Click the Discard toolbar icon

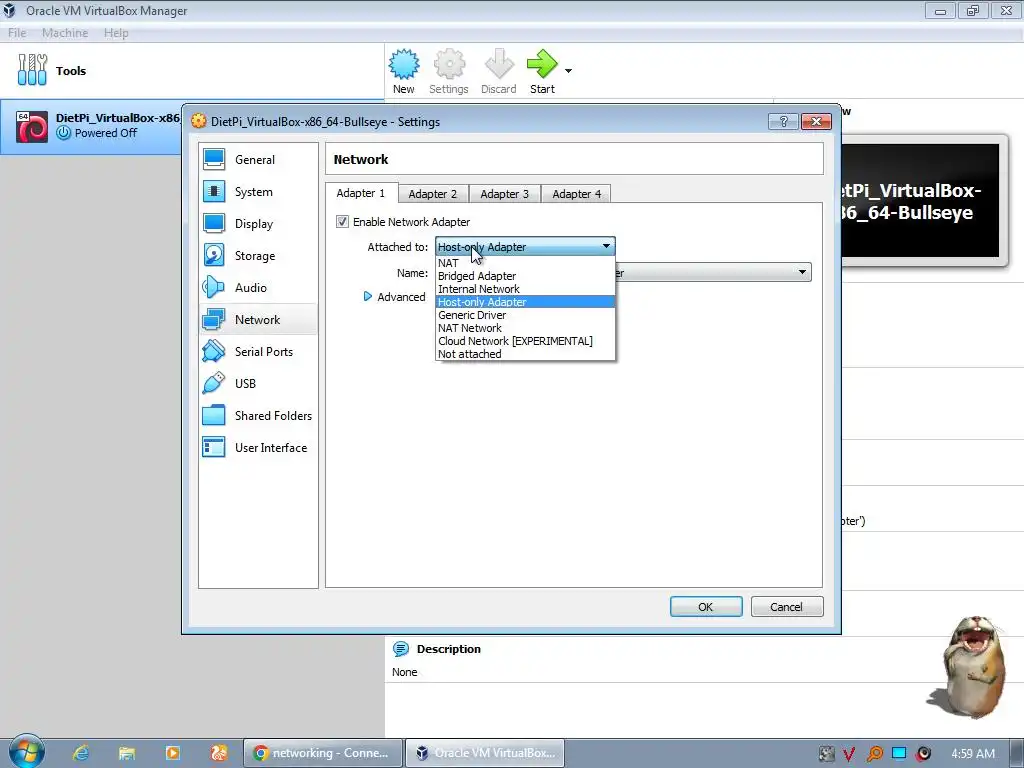[498, 71]
